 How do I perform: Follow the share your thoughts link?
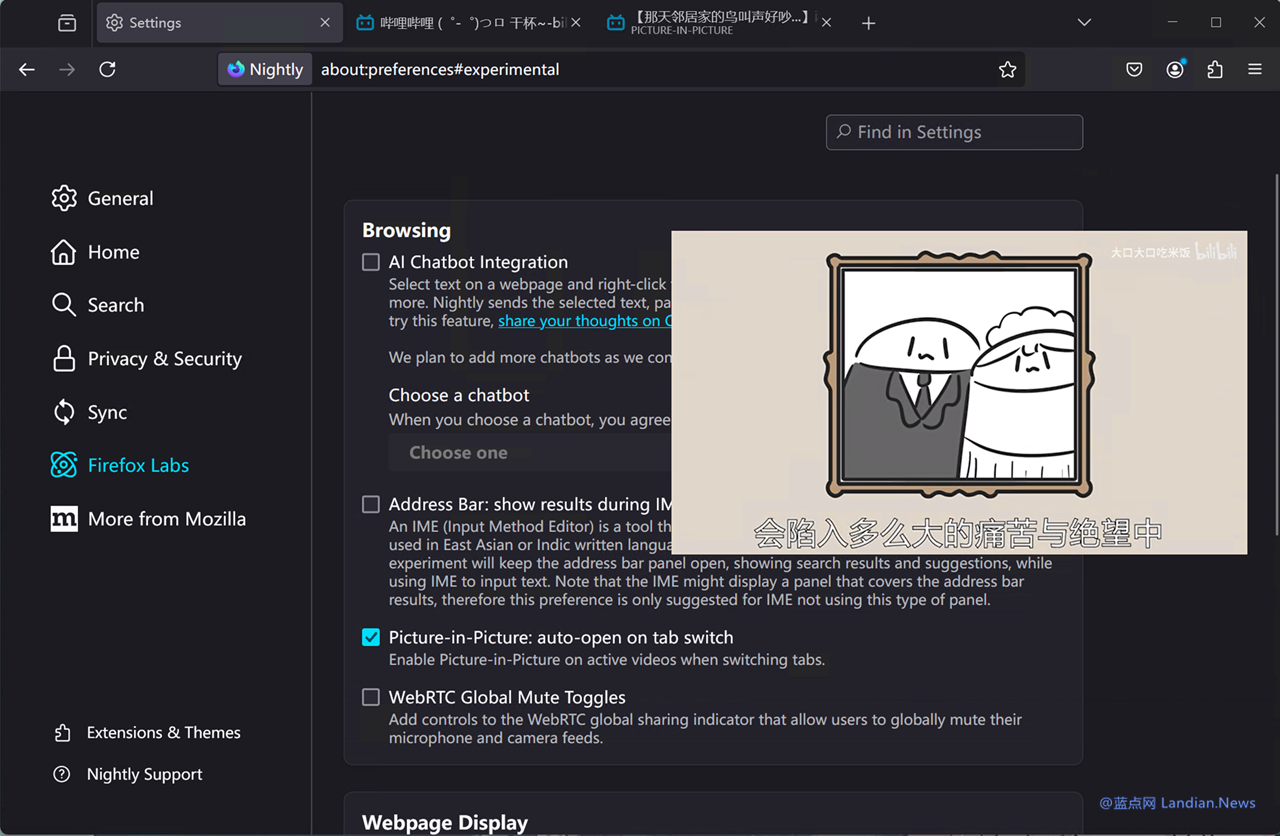click(585, 321)
